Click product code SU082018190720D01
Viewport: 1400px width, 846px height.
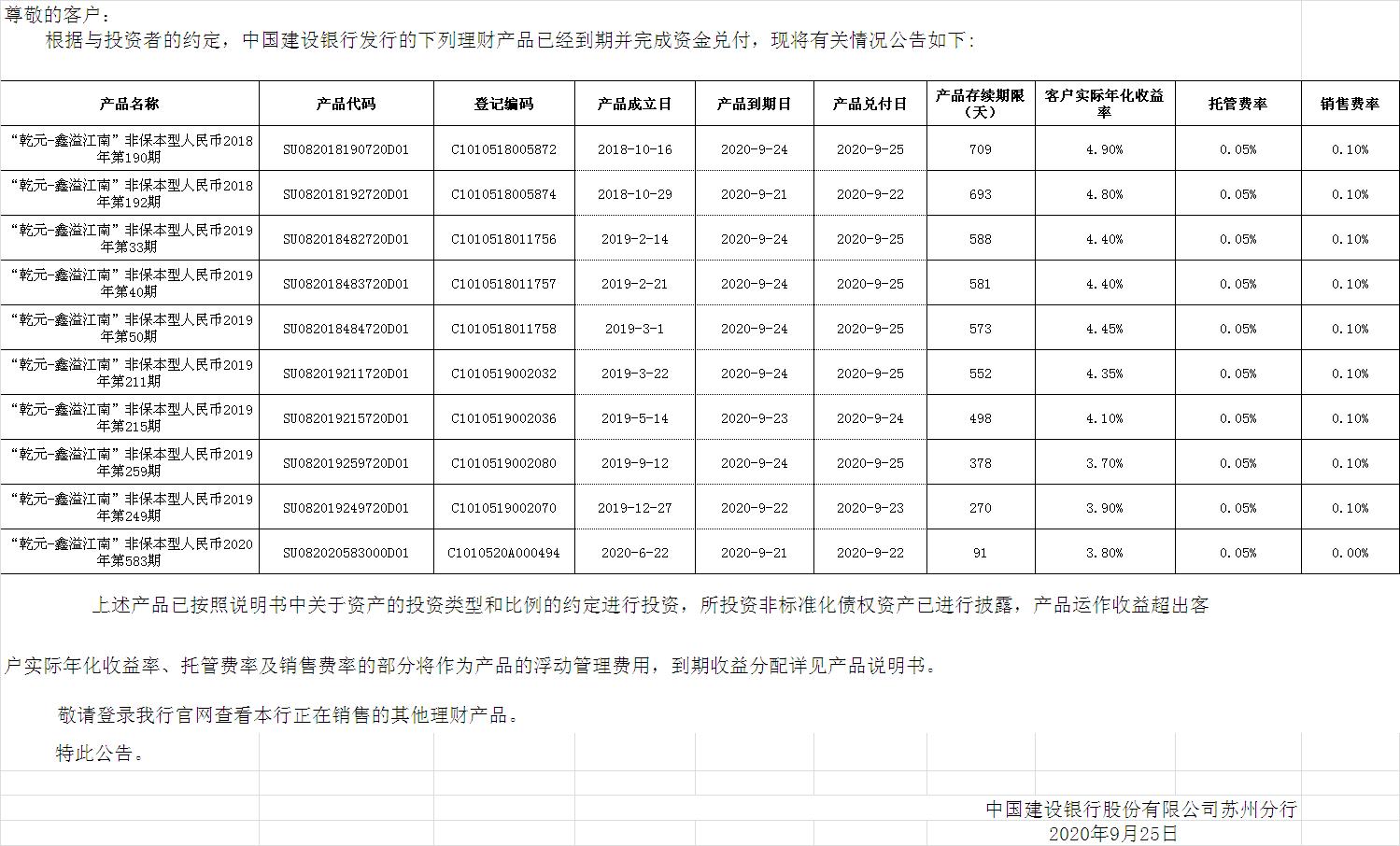[346, 149]
